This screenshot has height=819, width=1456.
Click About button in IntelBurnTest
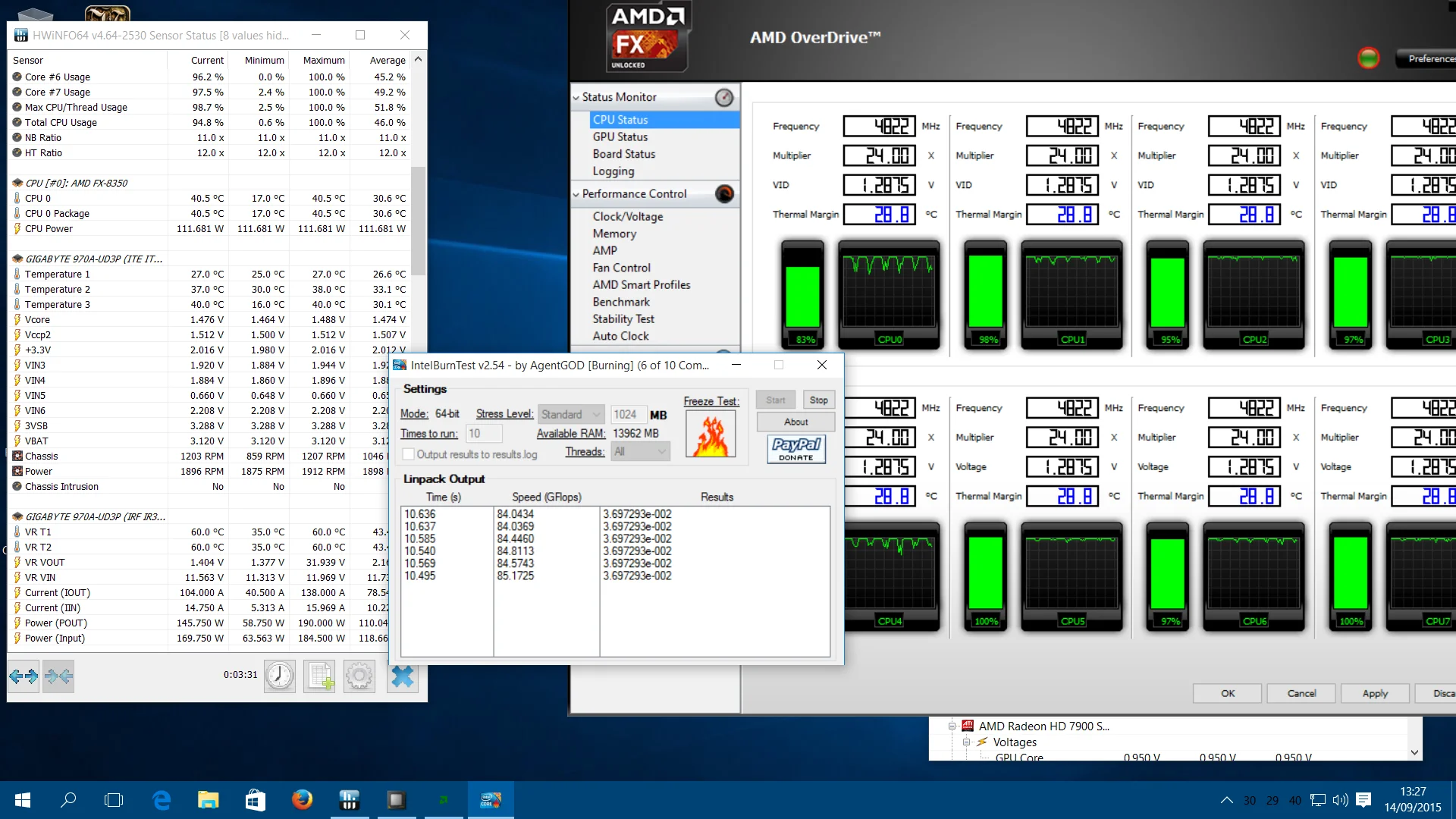click(796, 422)
